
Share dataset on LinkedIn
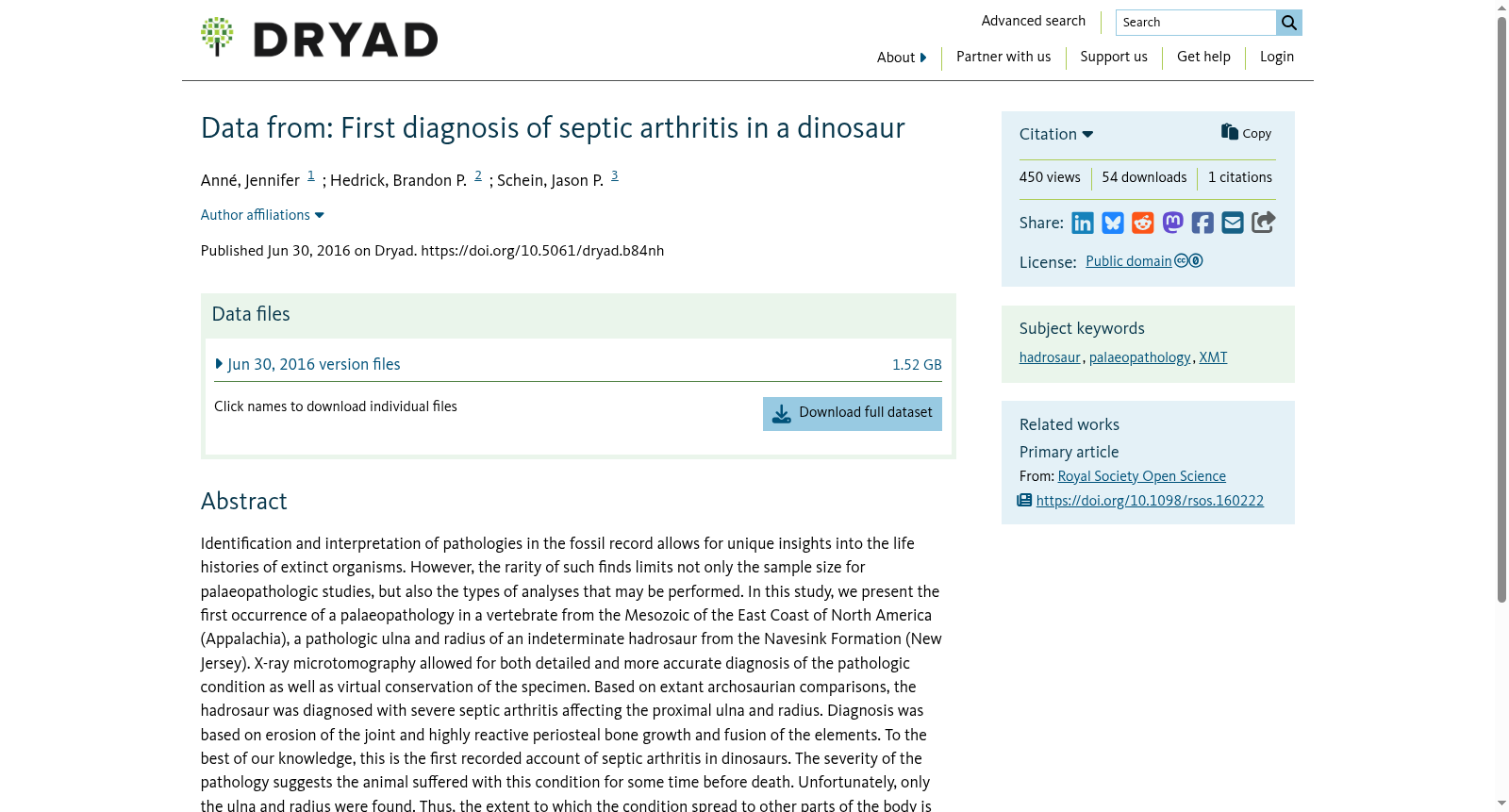1083,223
